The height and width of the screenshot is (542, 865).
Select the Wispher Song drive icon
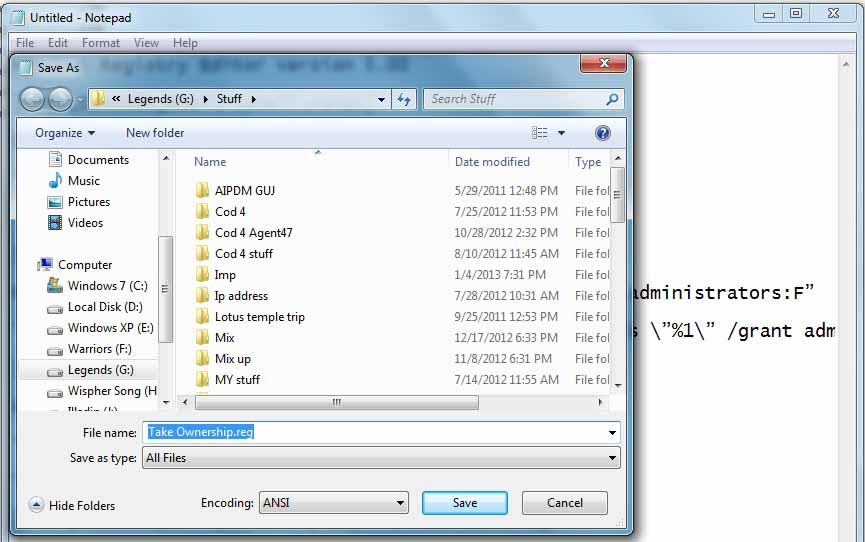point(55,393)
